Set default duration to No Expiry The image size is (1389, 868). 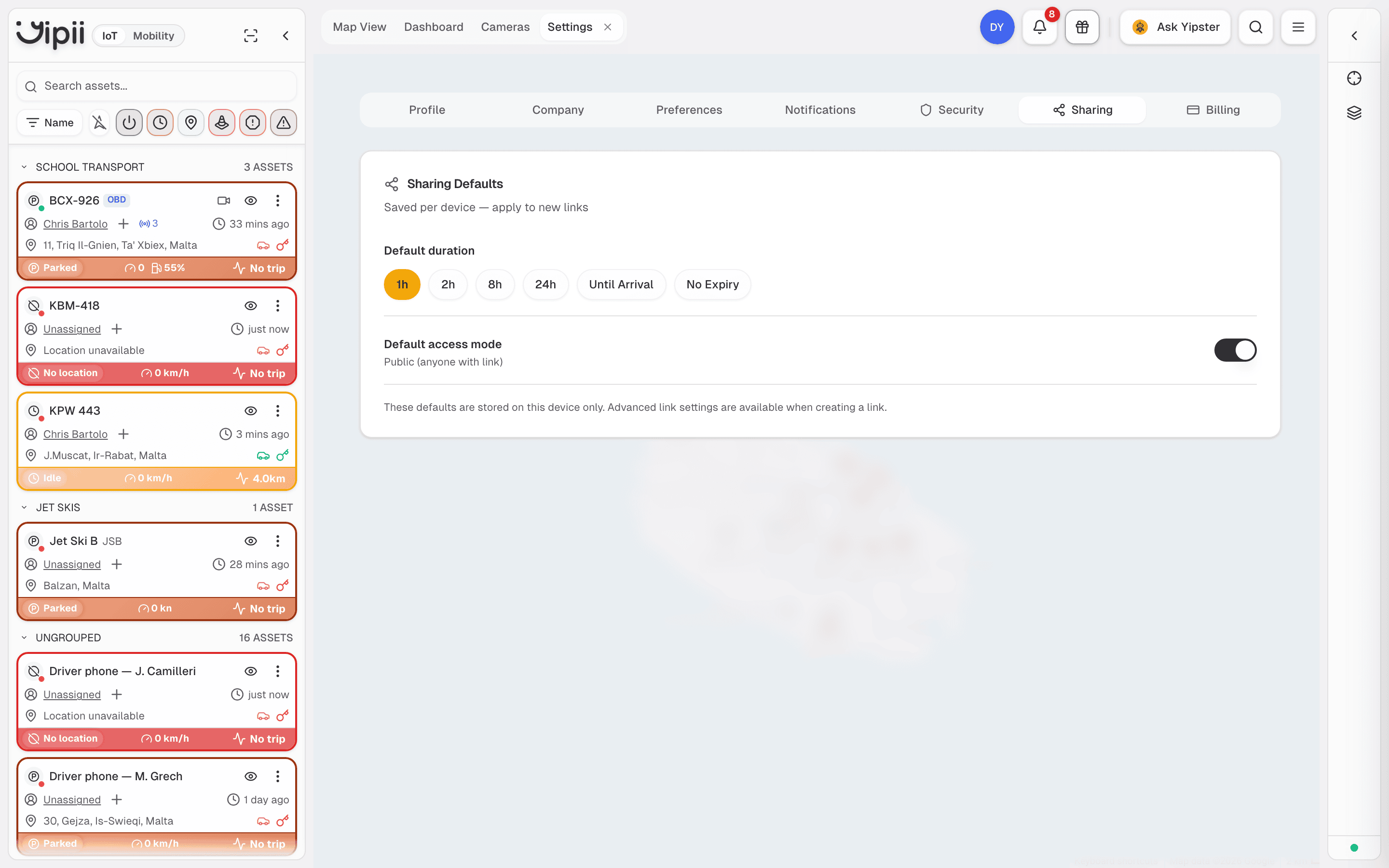click(712, 285)
